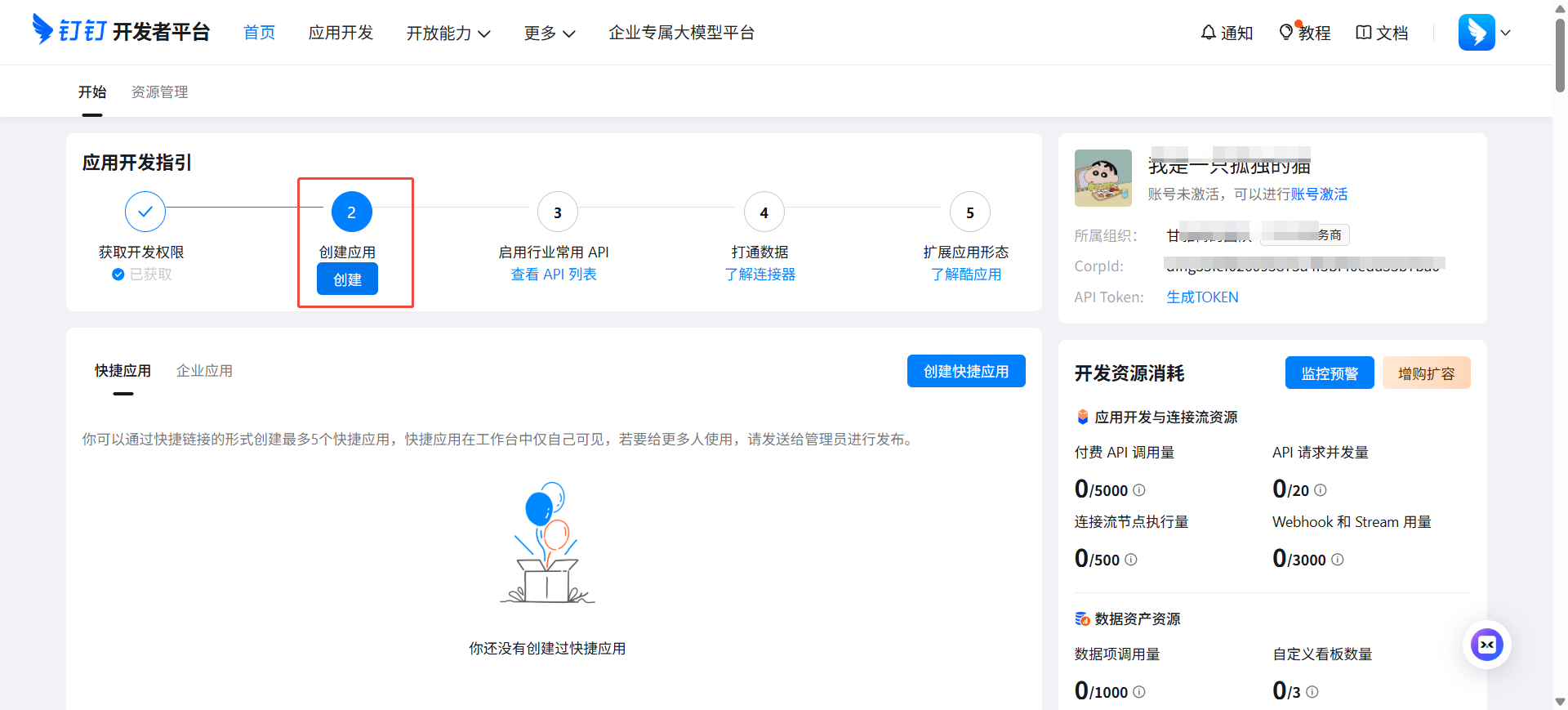The height and width of the screenshot is (710, 1568).
Task: Click step 2 circle for 创建应用
Action: tap(352, 212)
